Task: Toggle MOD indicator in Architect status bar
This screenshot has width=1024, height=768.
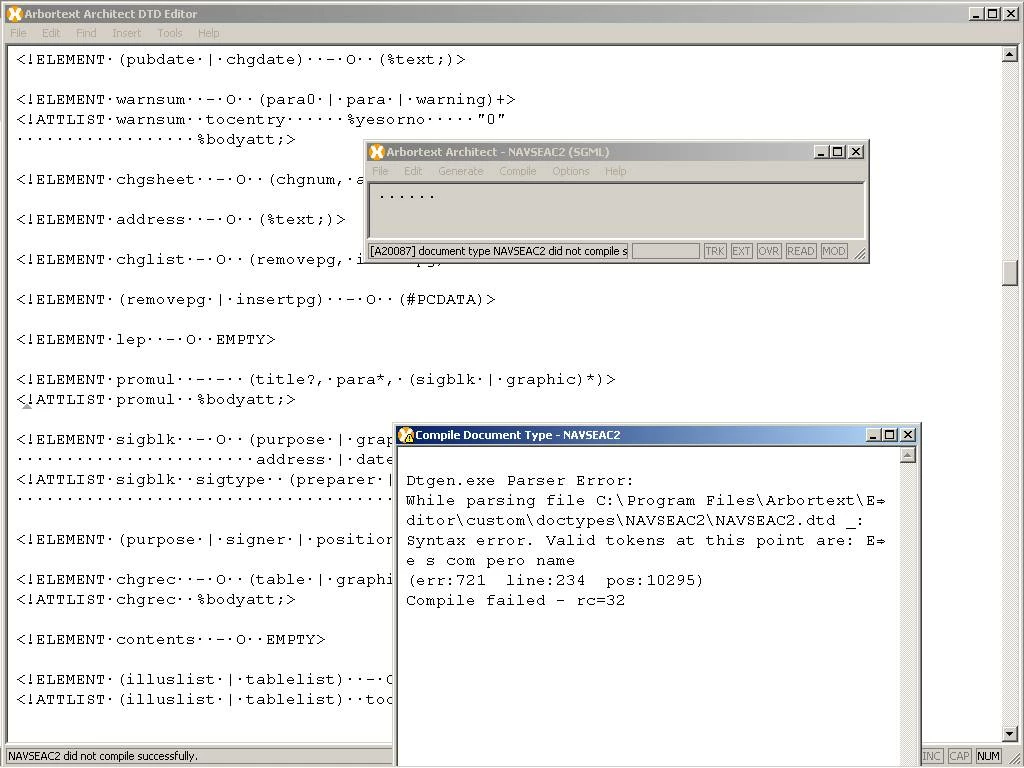Action: coord(833,251)
